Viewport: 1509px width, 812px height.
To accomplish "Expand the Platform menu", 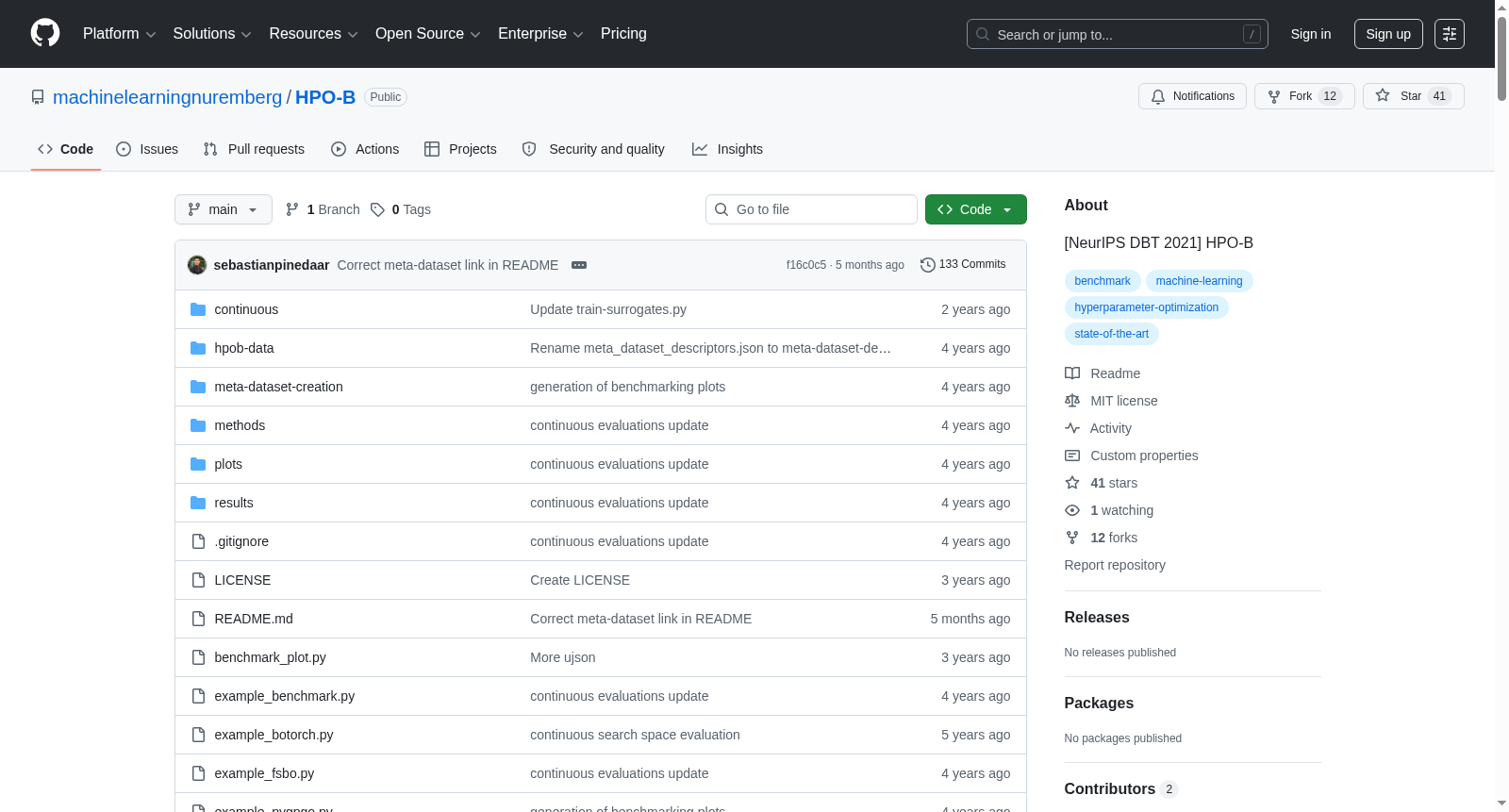I will click(120, 34).
